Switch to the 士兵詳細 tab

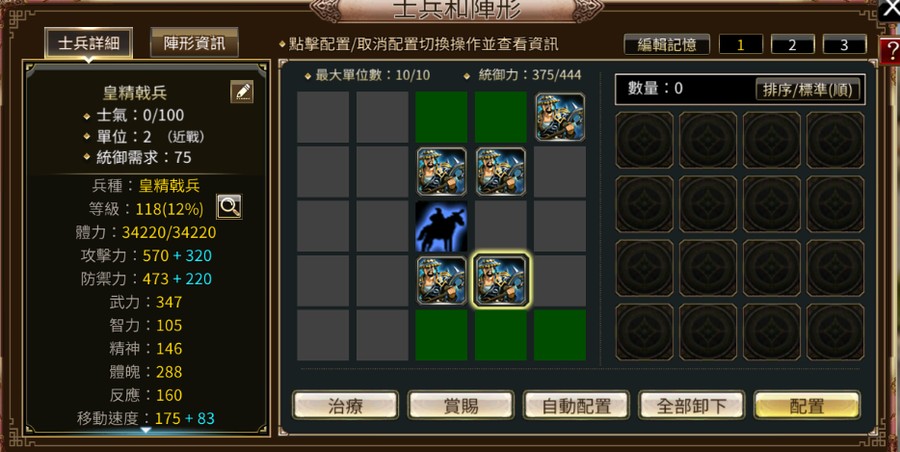[88, 43]
